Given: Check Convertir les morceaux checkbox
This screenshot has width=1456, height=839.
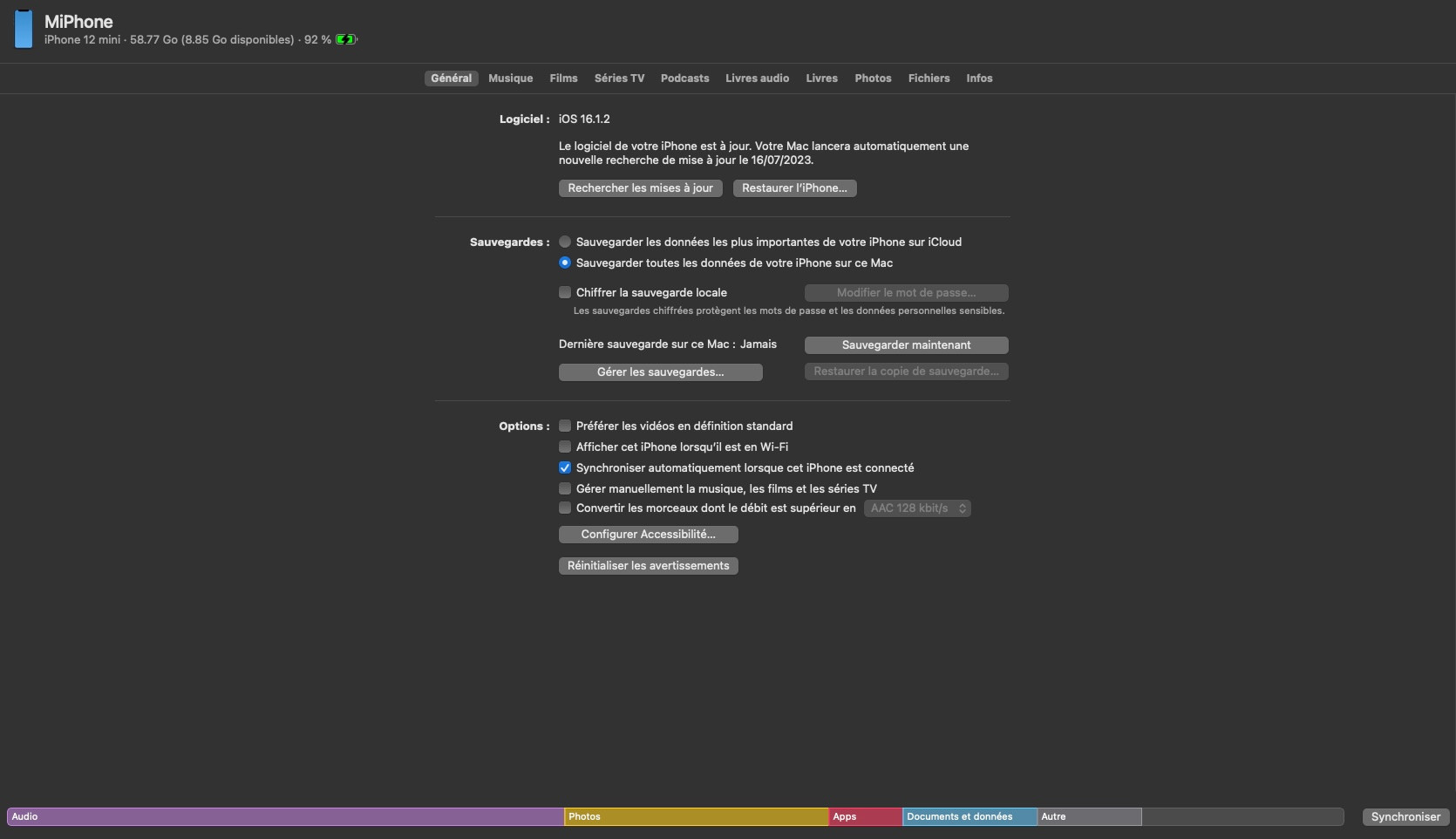Looking at the screenshot, I should [x=565, y=508].
